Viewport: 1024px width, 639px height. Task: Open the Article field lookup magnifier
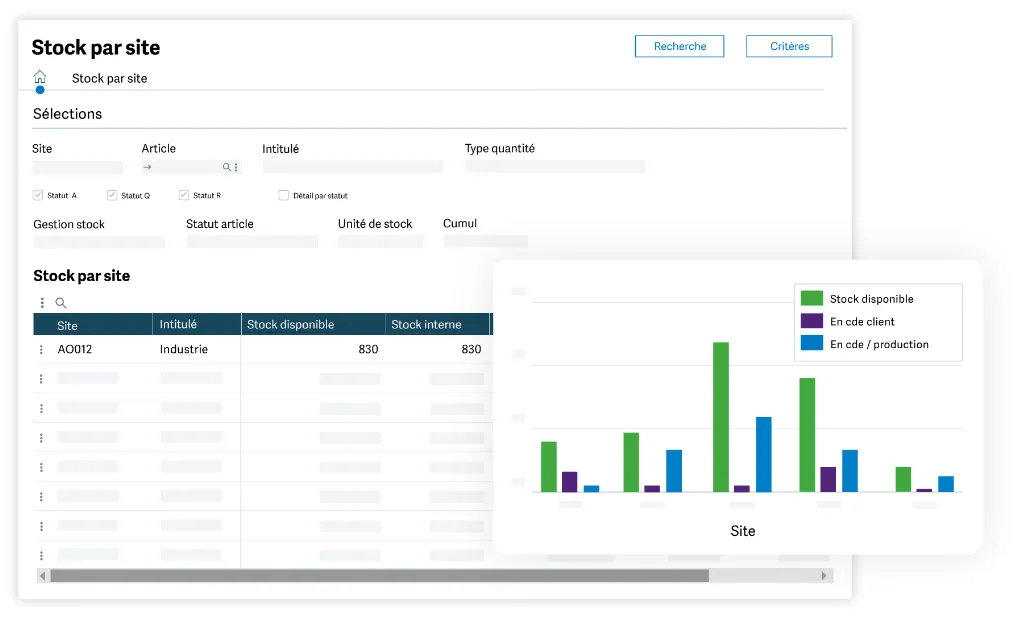coord(226,167)
